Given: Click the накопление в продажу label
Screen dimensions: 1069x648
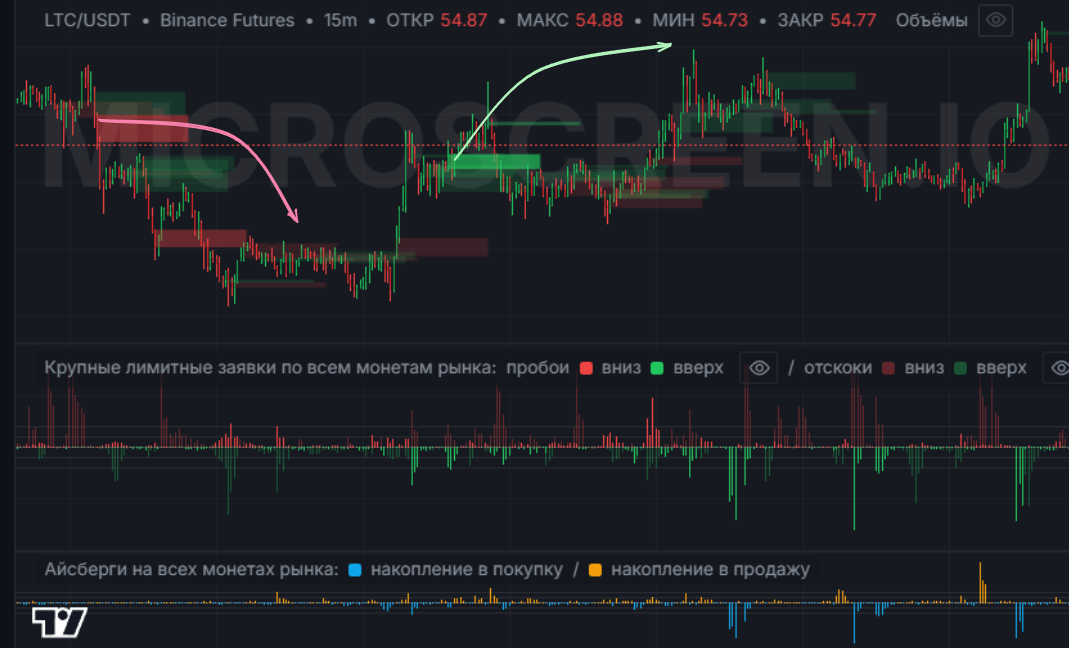Looking at the screenshot, I should [x=710, y=570].
